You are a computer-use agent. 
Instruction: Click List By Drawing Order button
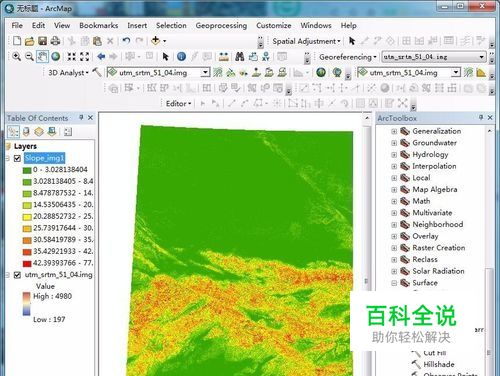point(13,132)
